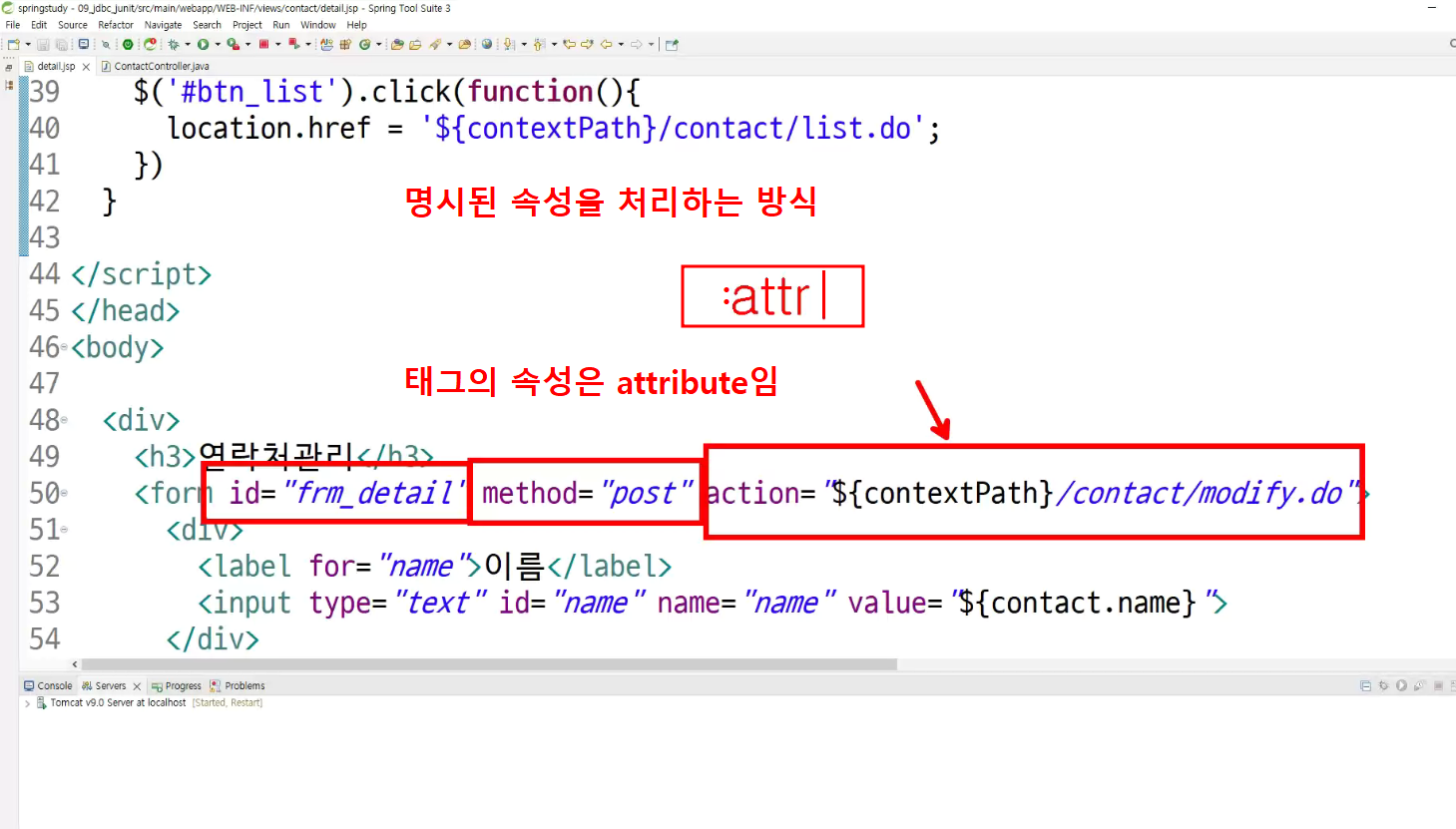Viewport: 1456px width, 829px height.
Task: Open the Project menu
Action: (247, 25)
